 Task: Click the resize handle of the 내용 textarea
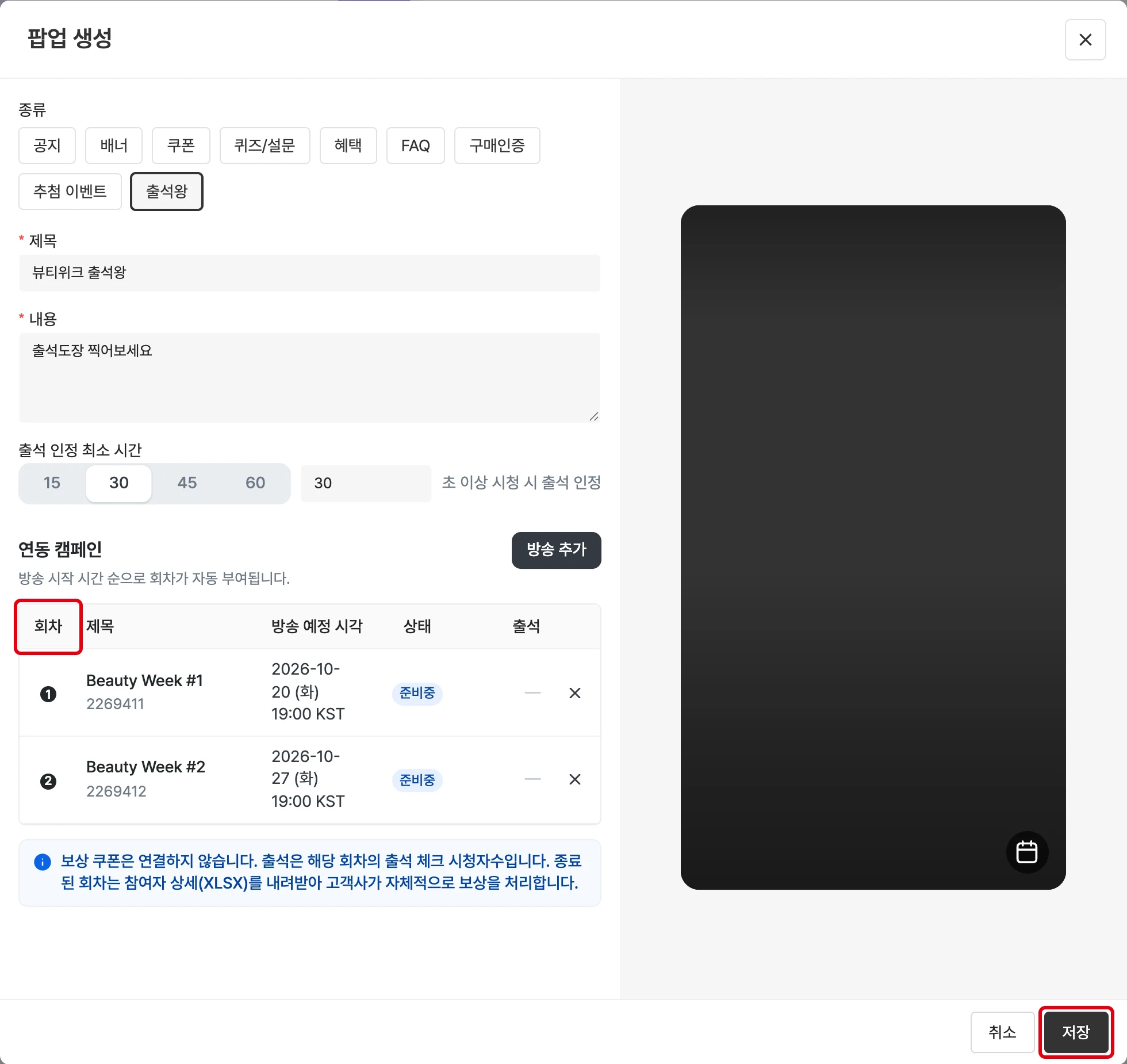[x=594, y=416]
